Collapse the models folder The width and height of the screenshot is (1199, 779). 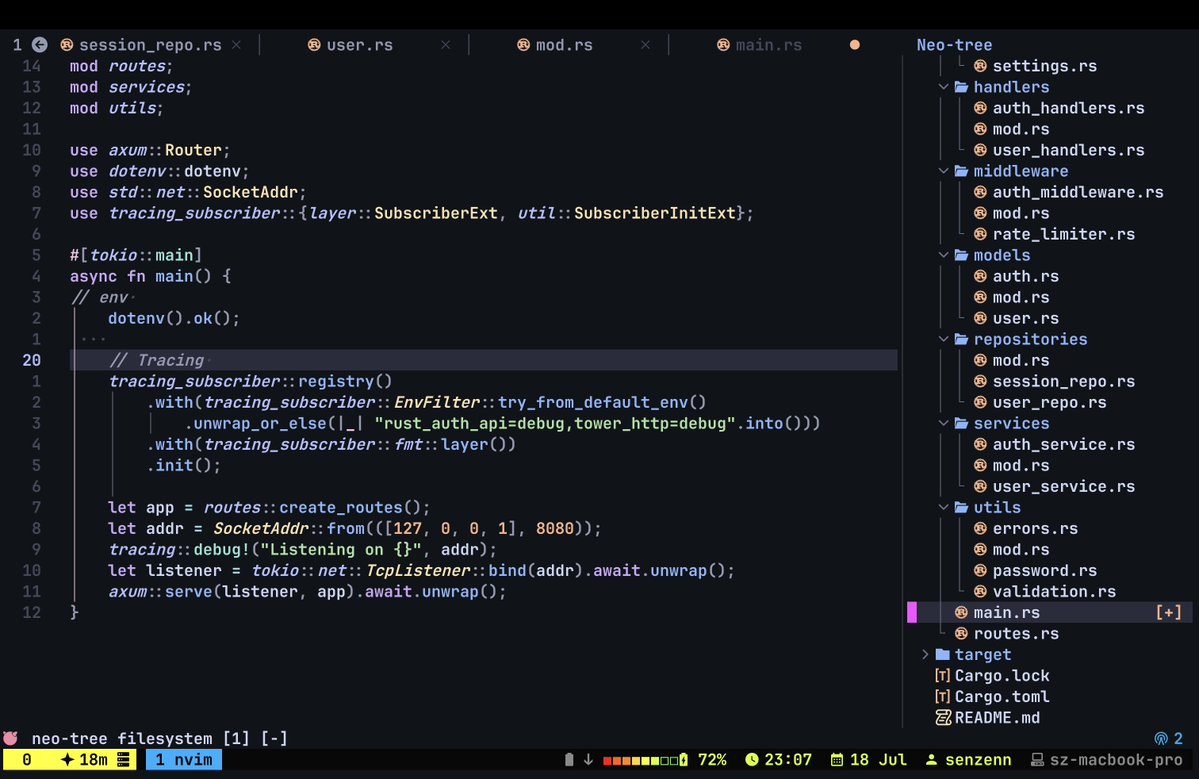tap(944, 255)
